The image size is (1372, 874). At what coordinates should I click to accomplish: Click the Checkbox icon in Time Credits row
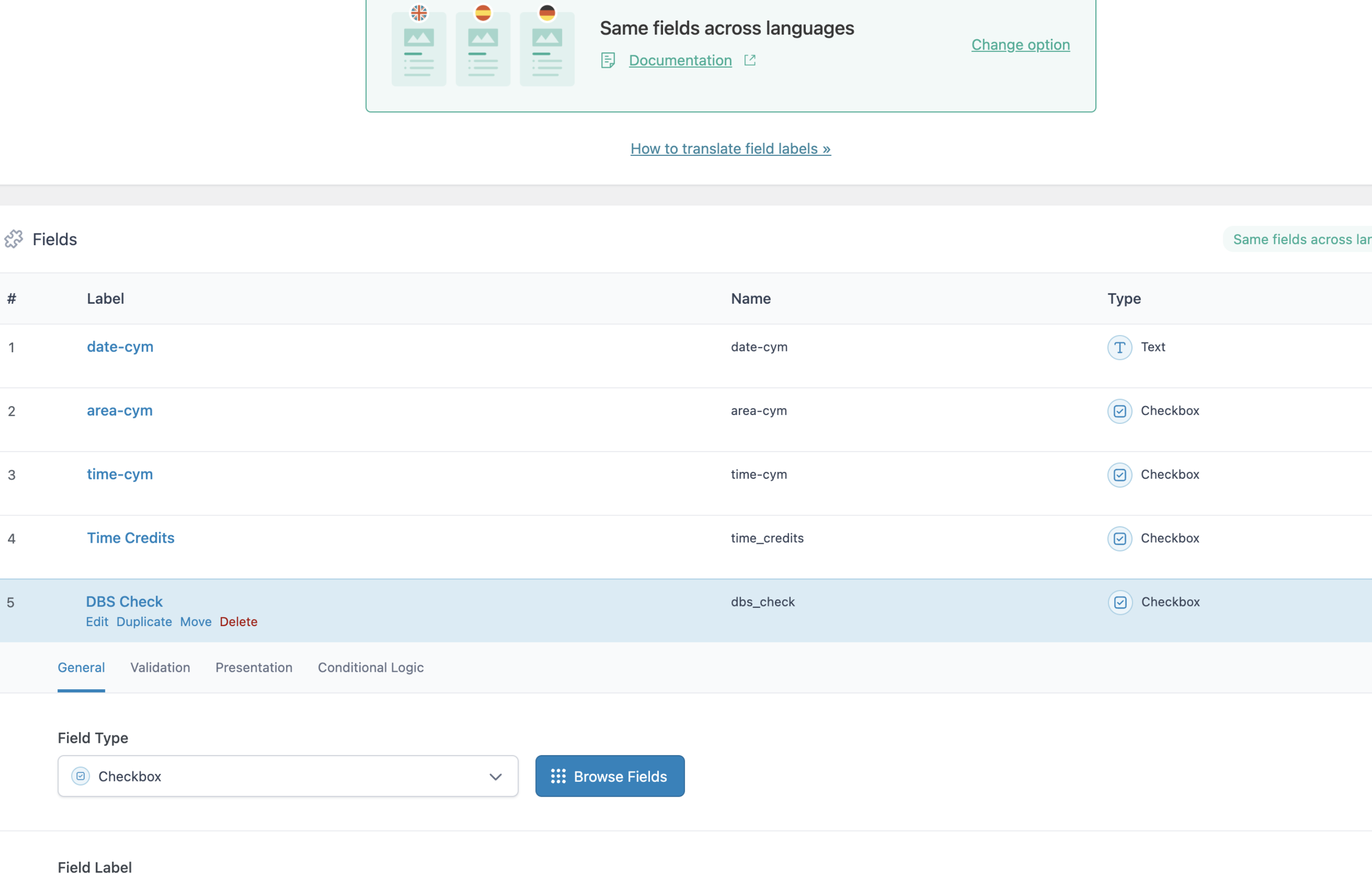[x=1119, y=539]
